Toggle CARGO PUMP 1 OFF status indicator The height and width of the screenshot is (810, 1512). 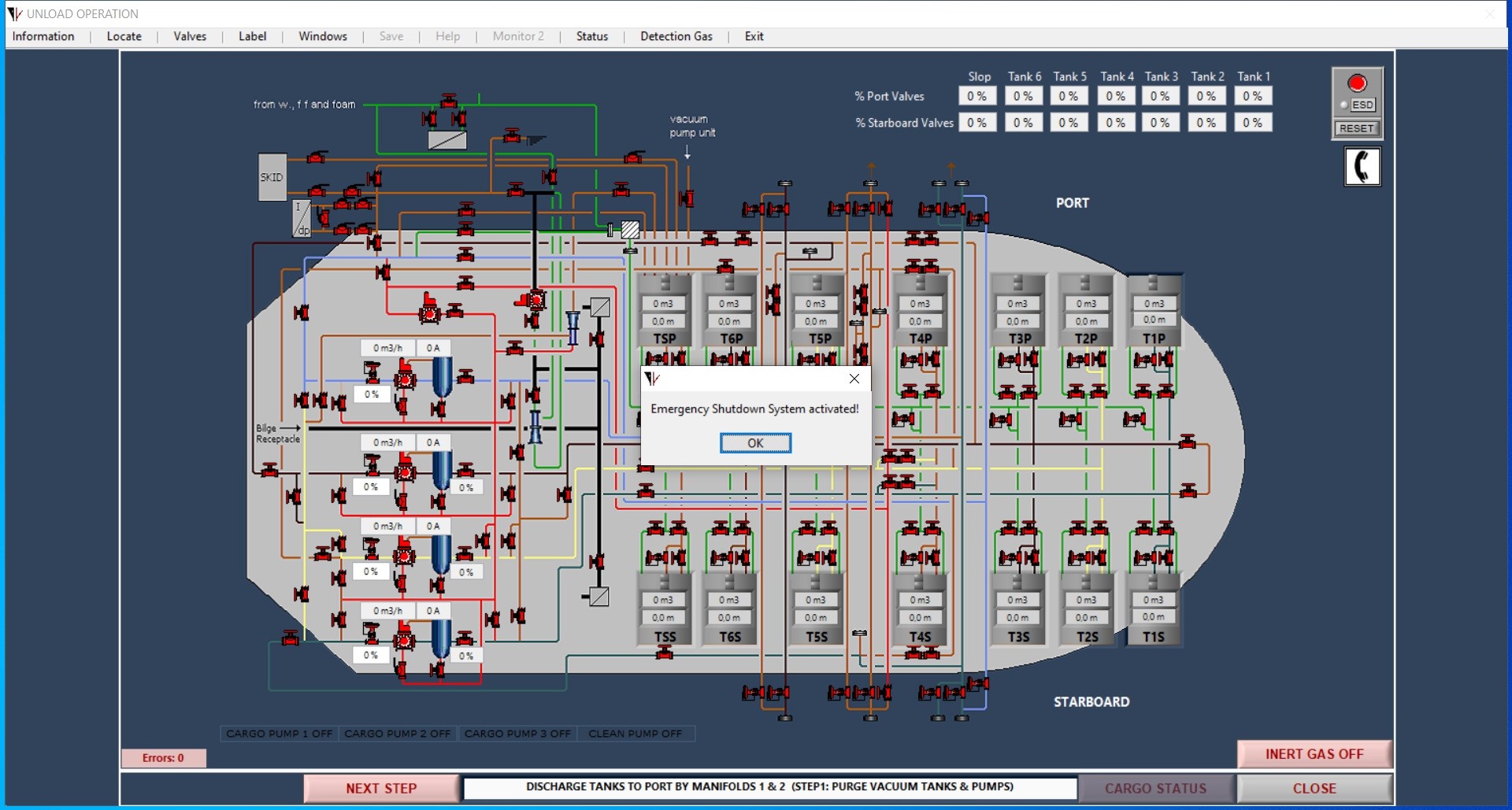point(279,734)
